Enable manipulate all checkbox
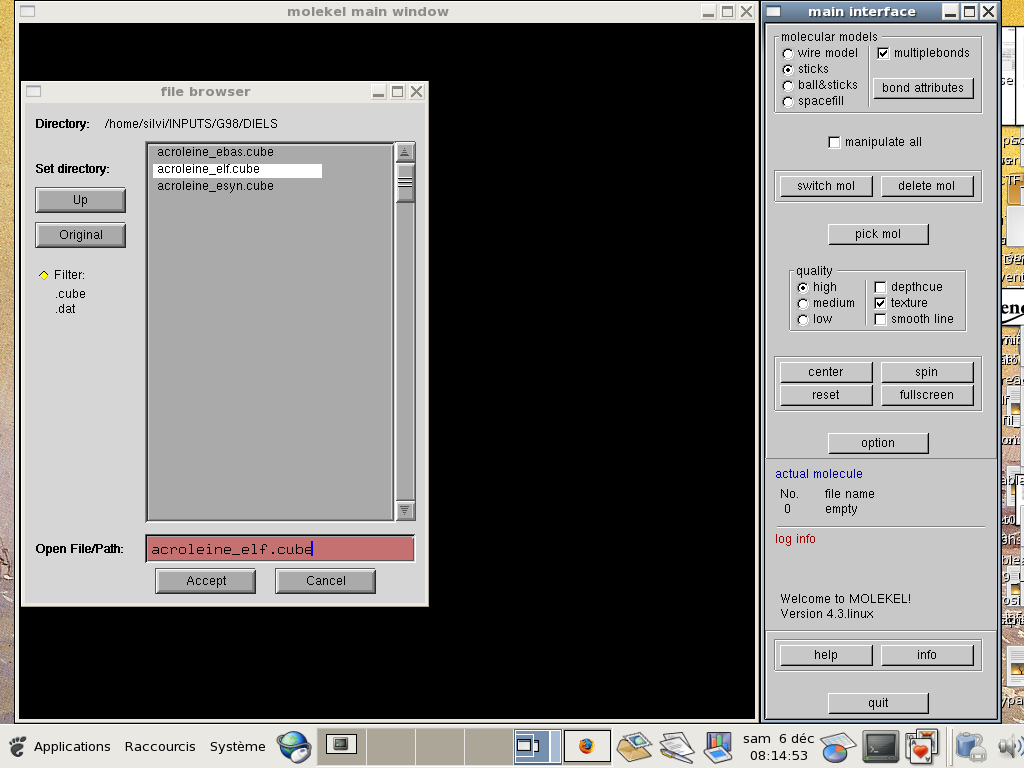 tap(834, 142)
